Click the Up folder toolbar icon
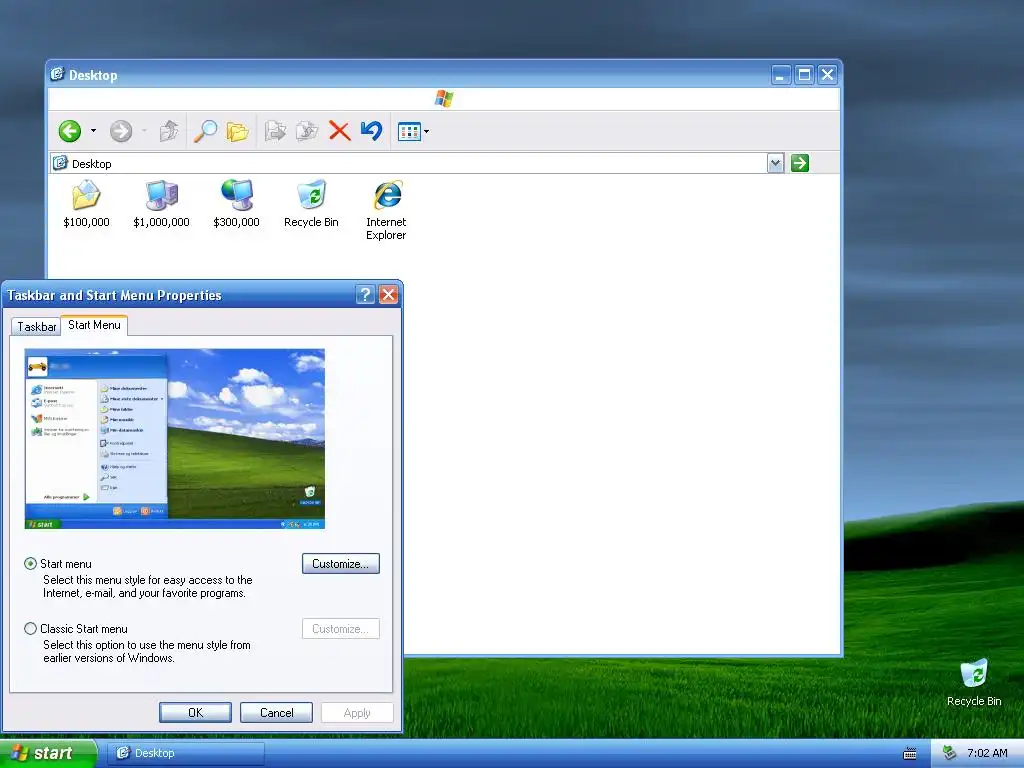This screenshot has width=1024, height=768. click(168, 131)
